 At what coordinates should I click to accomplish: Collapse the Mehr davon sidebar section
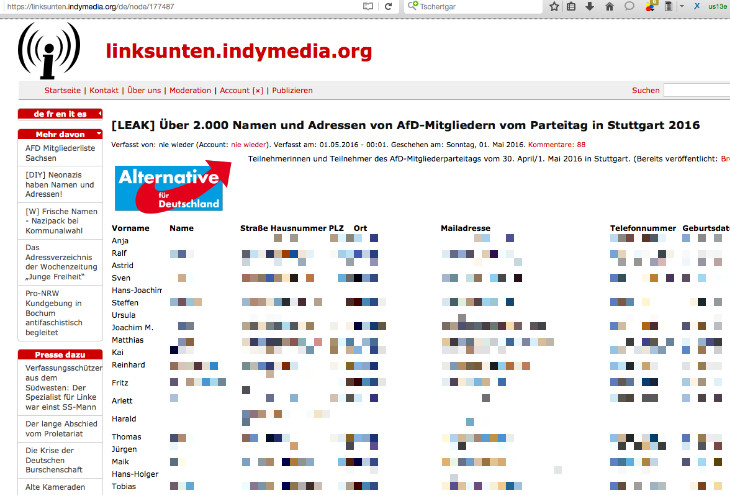(x=99, y=134)
